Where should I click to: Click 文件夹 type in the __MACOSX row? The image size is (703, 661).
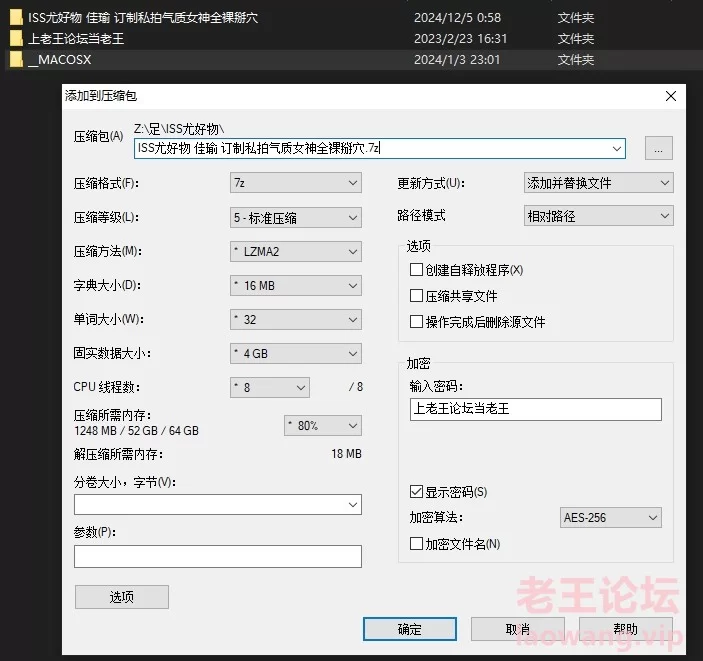[x=576, y=60]
